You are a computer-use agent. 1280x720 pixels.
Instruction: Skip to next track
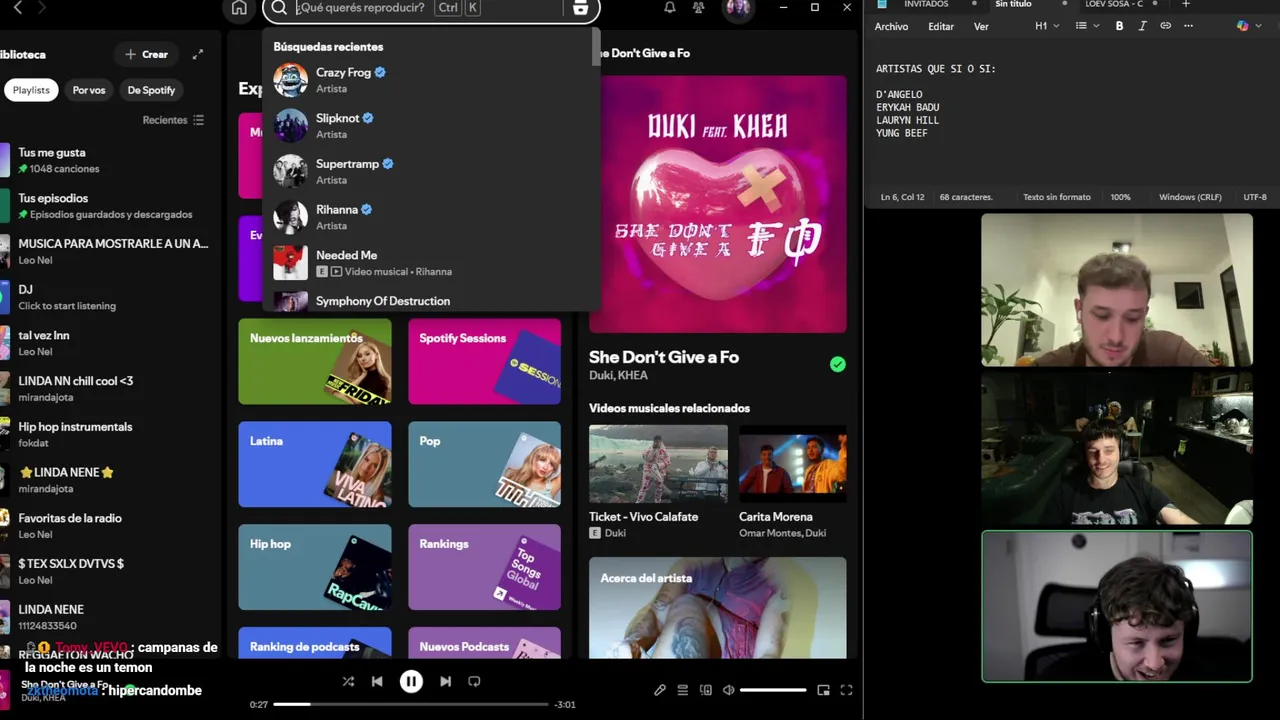click(x=445, y=681)
